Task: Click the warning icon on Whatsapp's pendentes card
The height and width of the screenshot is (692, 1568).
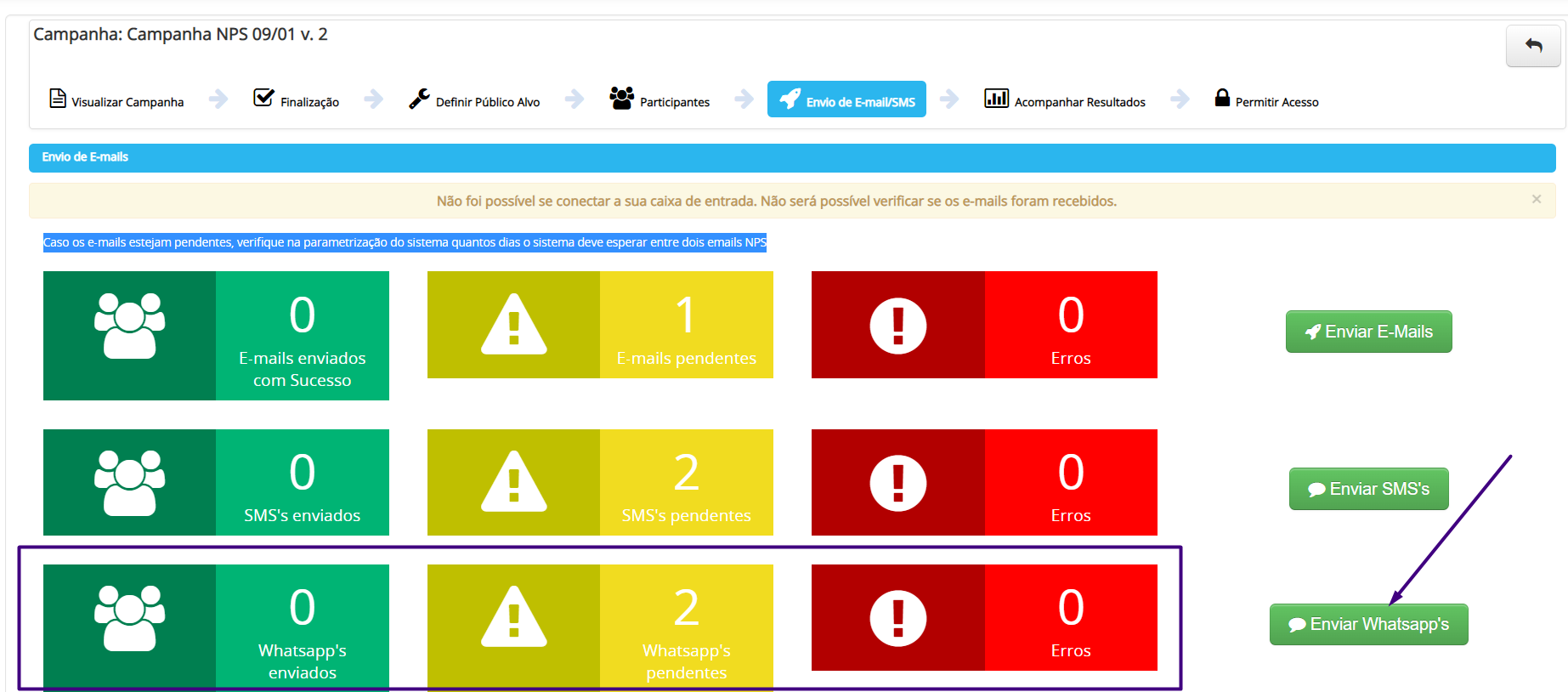Action: 513,616
